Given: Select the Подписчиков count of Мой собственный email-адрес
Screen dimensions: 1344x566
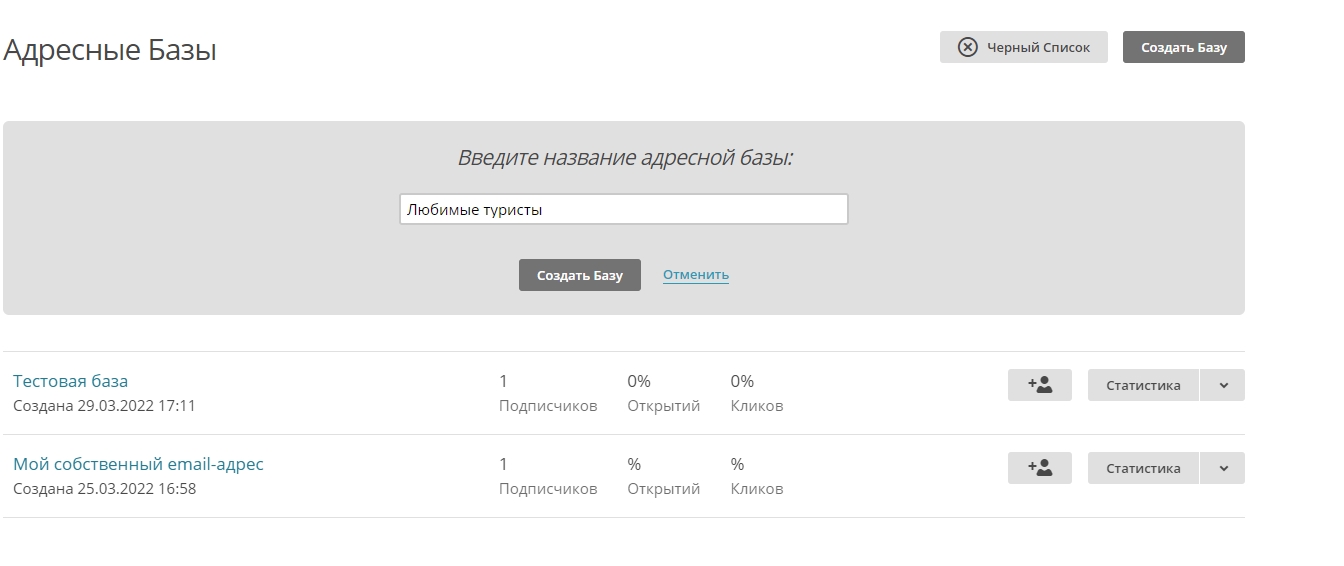Looking at the screenshot, I should pos(504,464).
